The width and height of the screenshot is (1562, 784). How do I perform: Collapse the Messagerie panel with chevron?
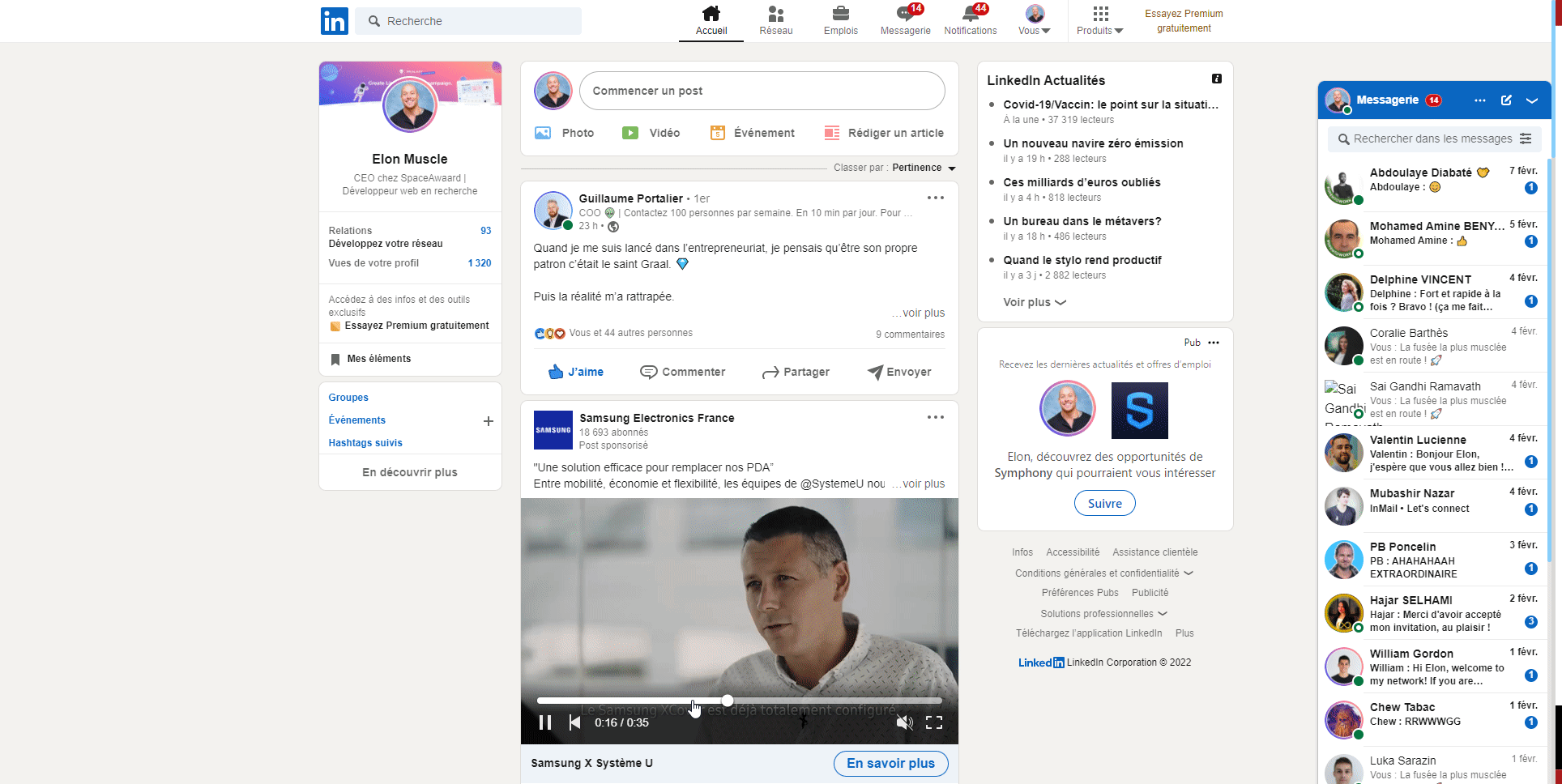[x=1532, y=100]
